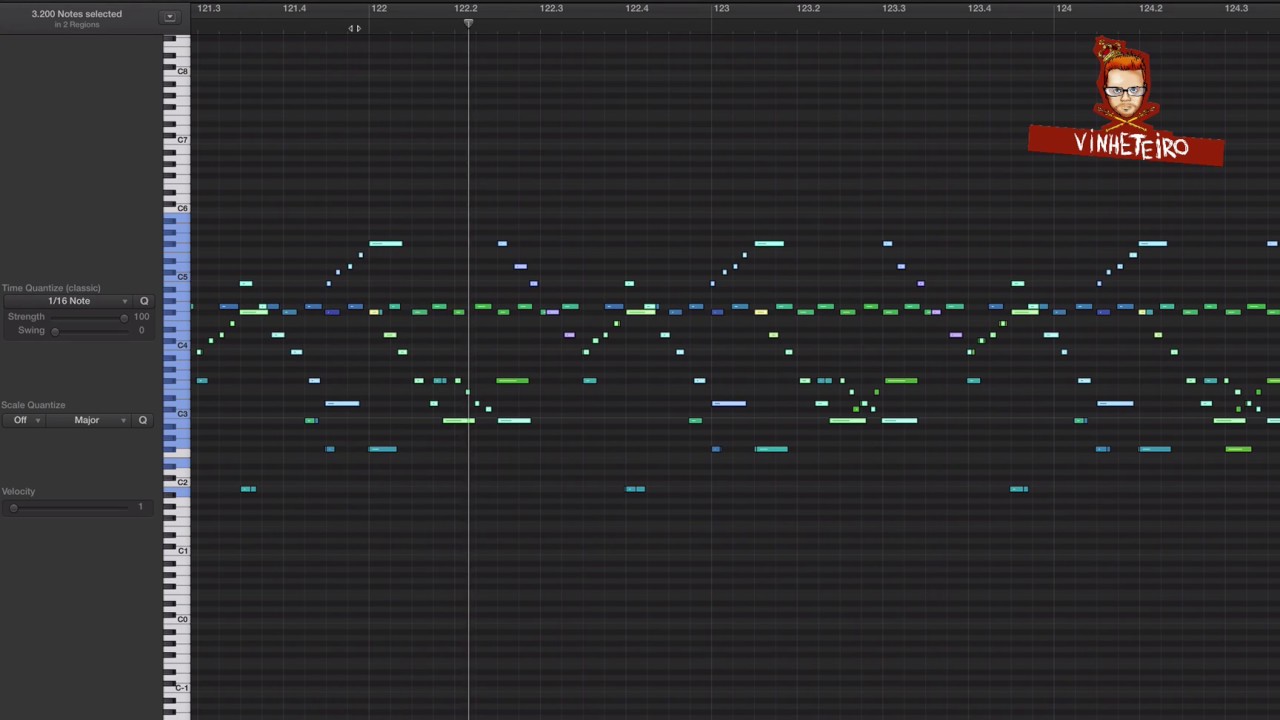Select the light cyan high note just after bar 122
The image size is (1280, 720).
point(385,244)
